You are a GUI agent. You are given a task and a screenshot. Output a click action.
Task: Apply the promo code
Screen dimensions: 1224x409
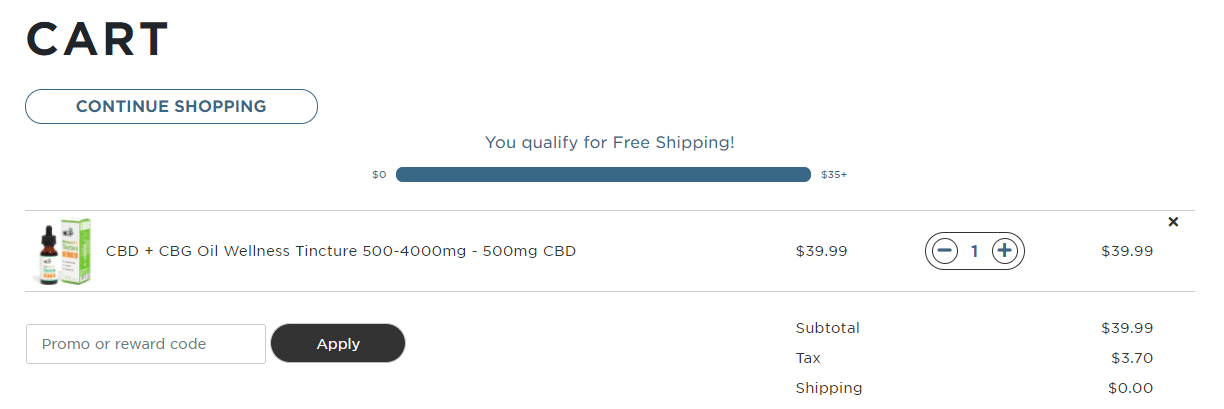(x=338, y=343)
